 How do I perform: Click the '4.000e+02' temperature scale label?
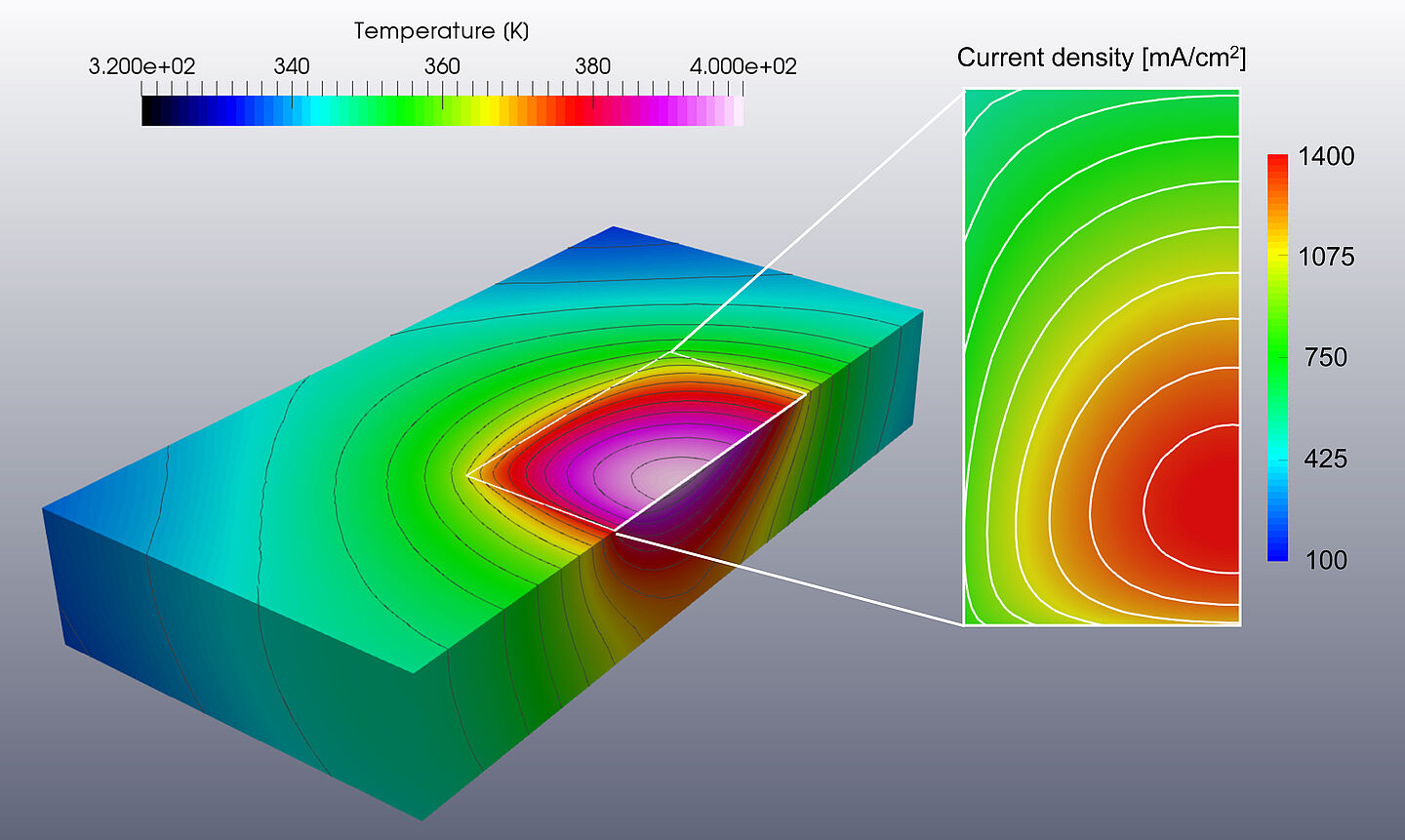click(743, 66)
